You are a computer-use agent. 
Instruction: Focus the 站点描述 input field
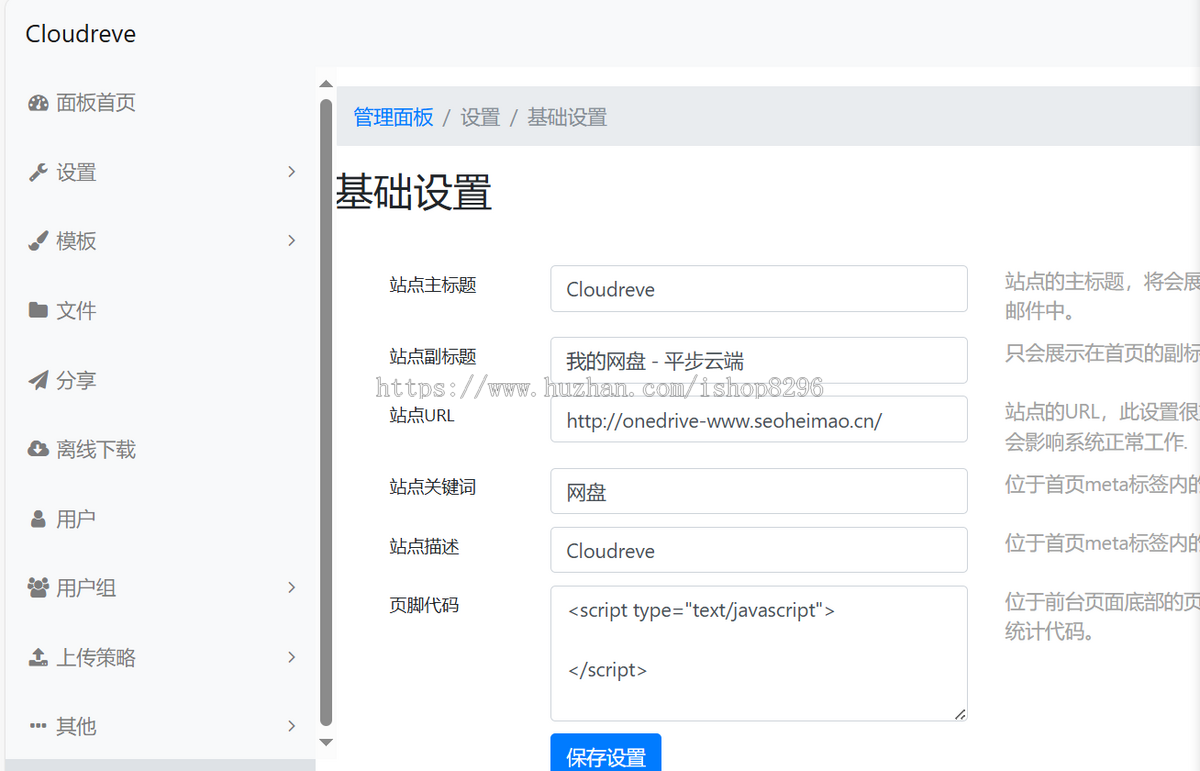tap(759, 550)
